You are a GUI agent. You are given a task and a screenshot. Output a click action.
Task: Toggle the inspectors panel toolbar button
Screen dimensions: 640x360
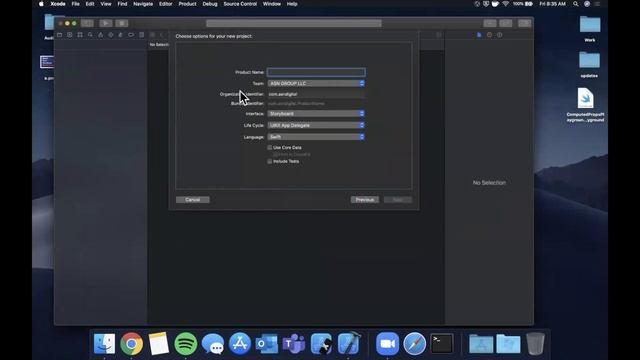525,23
